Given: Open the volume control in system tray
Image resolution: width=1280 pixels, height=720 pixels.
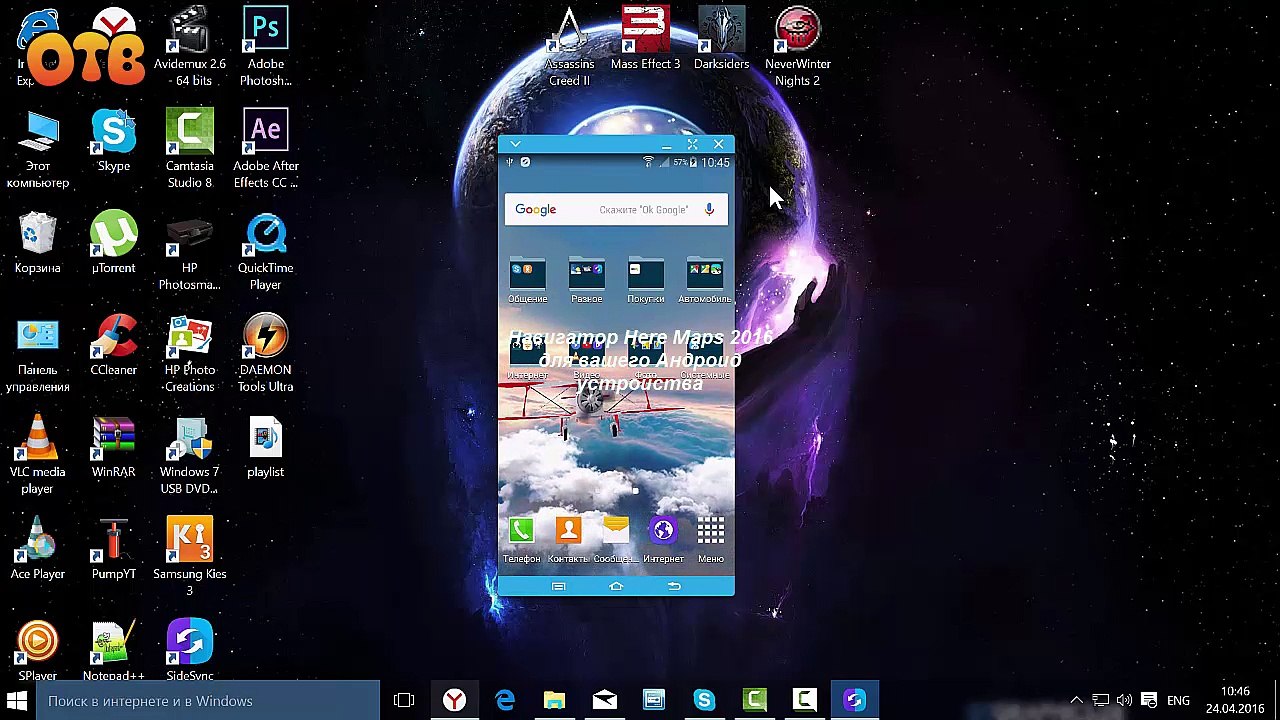Looking at the screenshot, I should (1125, 701).
